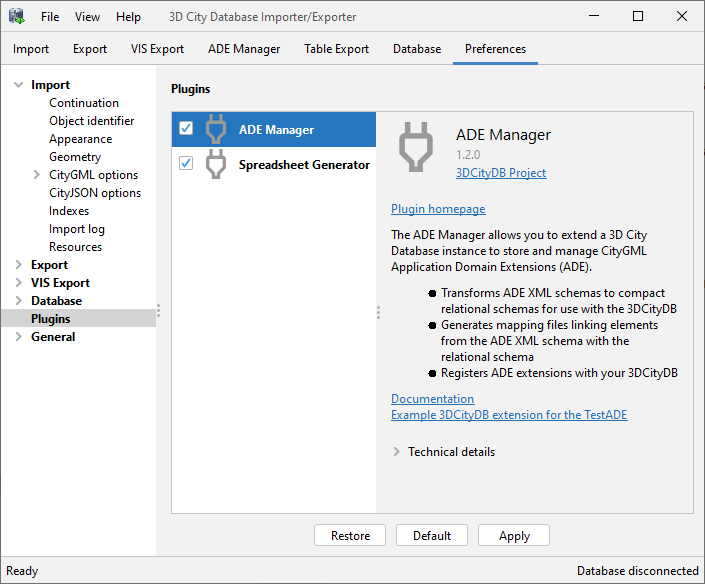Select Geometry in the preferences tree
This screenshot has height=584, width=705.
[x=75, y=157]
